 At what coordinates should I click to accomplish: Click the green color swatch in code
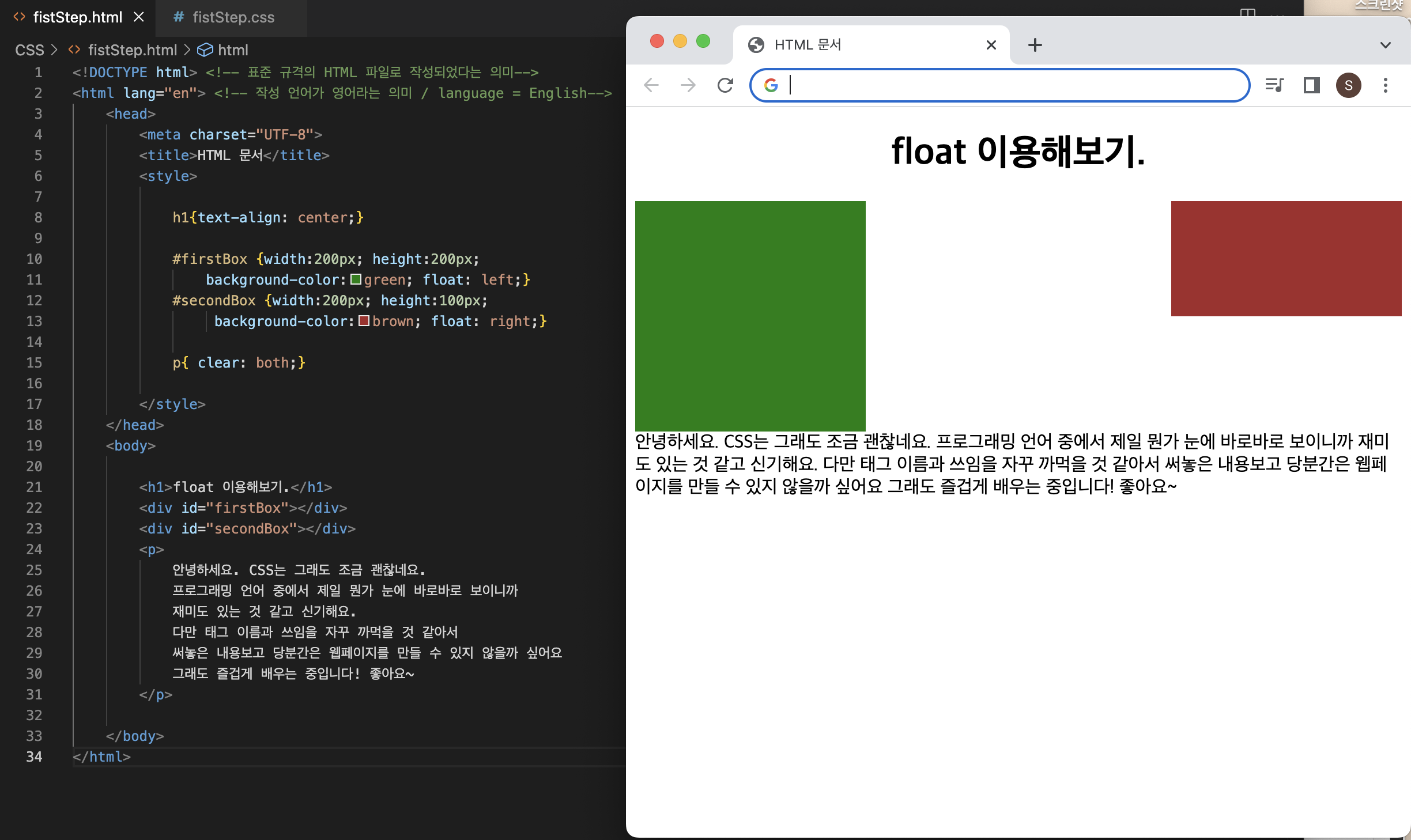click(356, 279)
